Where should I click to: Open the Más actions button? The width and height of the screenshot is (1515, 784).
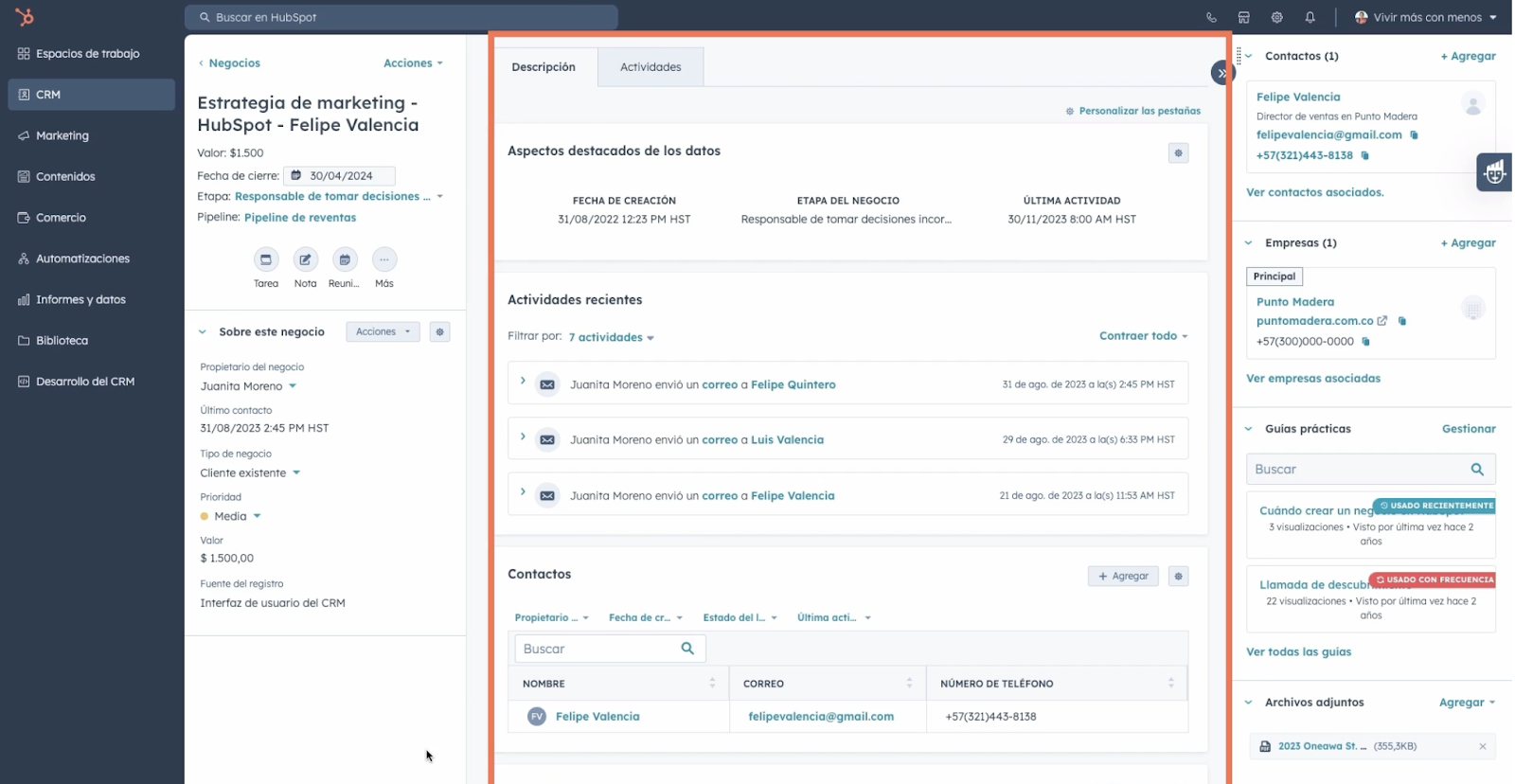(383, 259)
